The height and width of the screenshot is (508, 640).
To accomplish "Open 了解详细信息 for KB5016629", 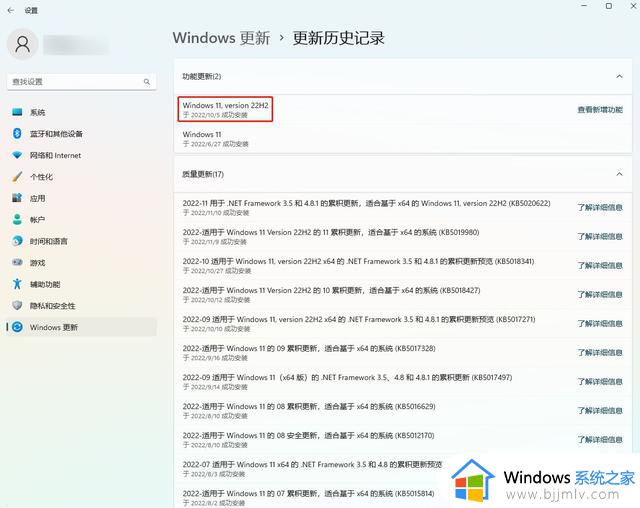I will [x=600, y=410].
